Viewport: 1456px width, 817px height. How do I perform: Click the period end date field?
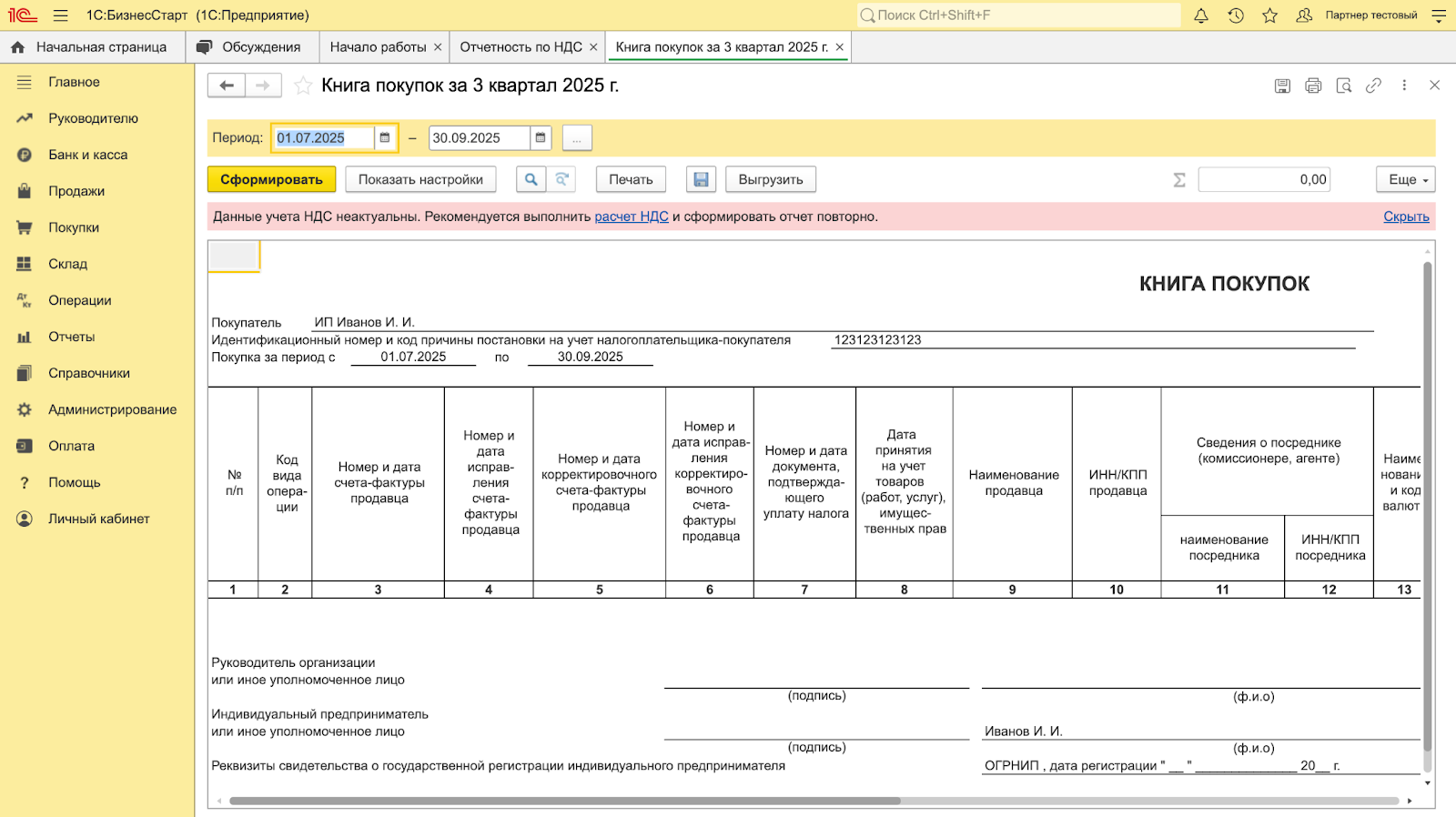coord(479,138)
